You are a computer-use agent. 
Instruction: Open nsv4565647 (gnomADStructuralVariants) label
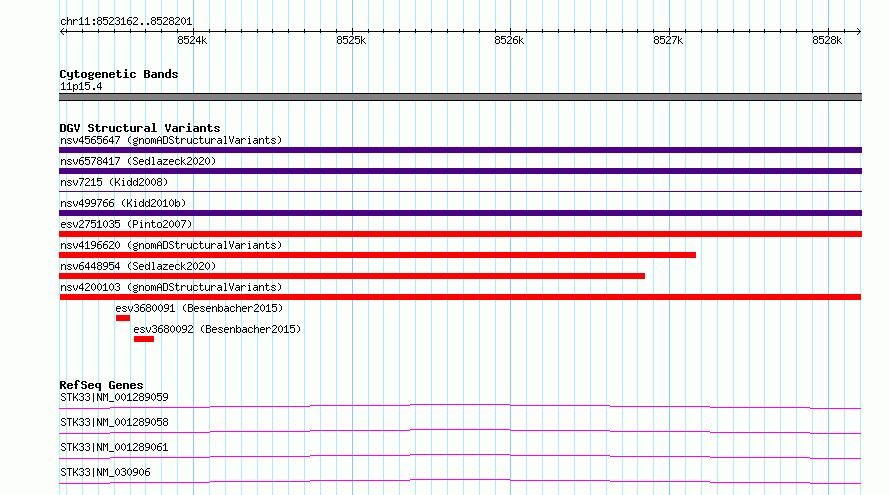coord(171,140)
